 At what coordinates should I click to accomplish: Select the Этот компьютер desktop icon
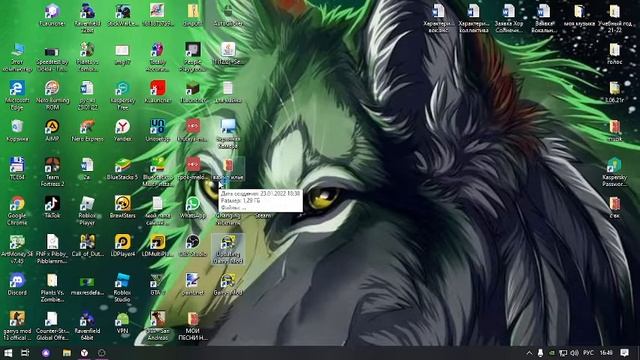tap(17, 57)
